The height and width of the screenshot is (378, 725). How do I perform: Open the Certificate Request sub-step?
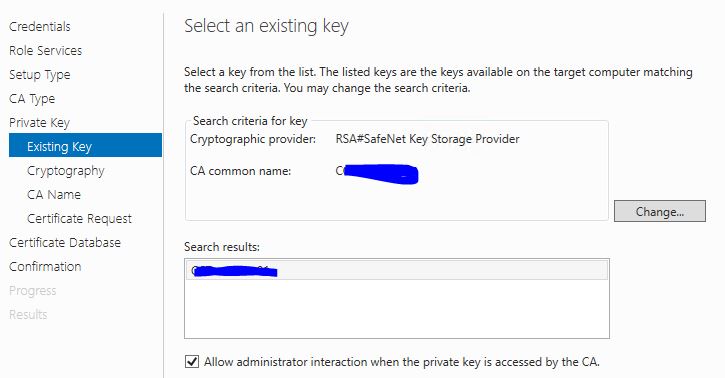tap(79, 219)
